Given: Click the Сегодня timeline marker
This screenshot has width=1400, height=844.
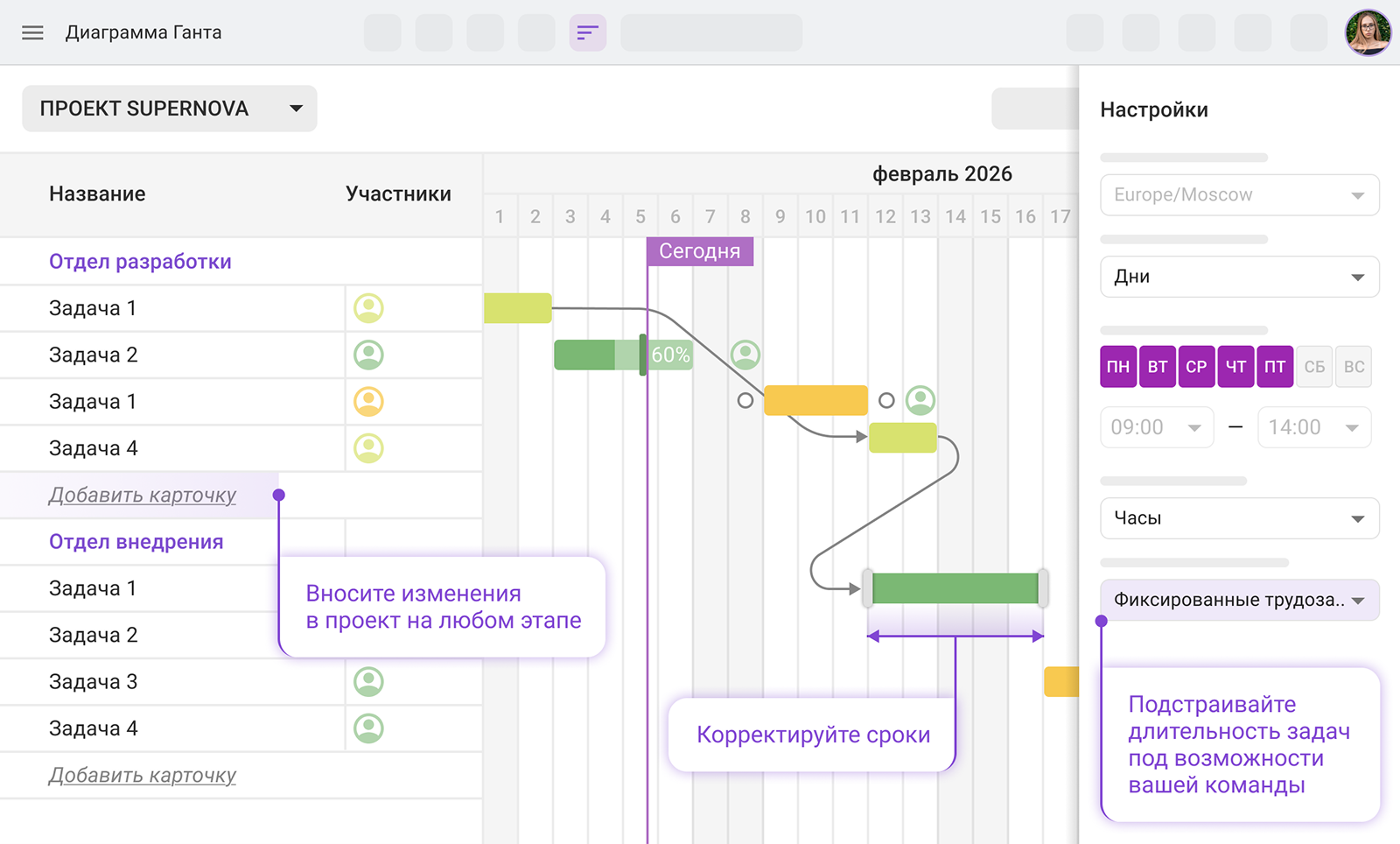Looking at the screenshot, I should pyautogui.click(x=699, y=251).
